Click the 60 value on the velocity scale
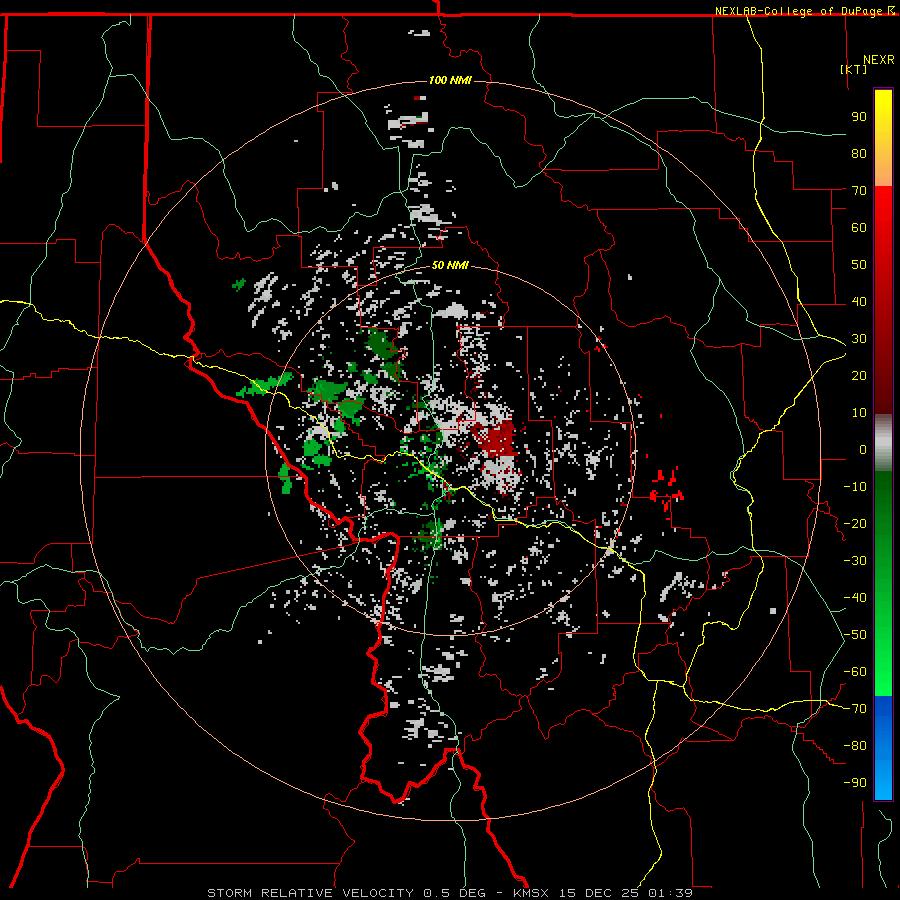Image resolution: width=900 pixels, height=900 pixels. [x=859, y=227]
